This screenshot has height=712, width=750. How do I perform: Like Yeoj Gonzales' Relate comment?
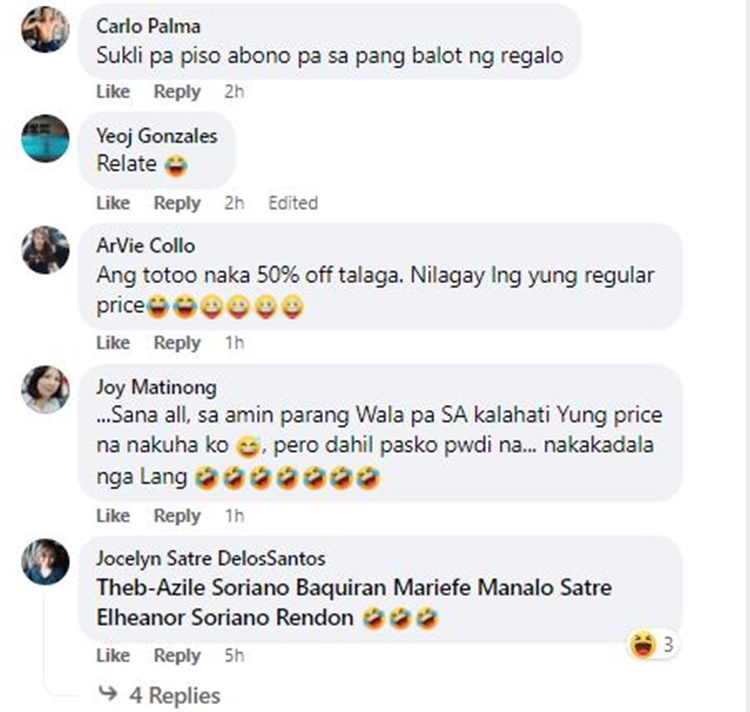(x=113, y=203)
